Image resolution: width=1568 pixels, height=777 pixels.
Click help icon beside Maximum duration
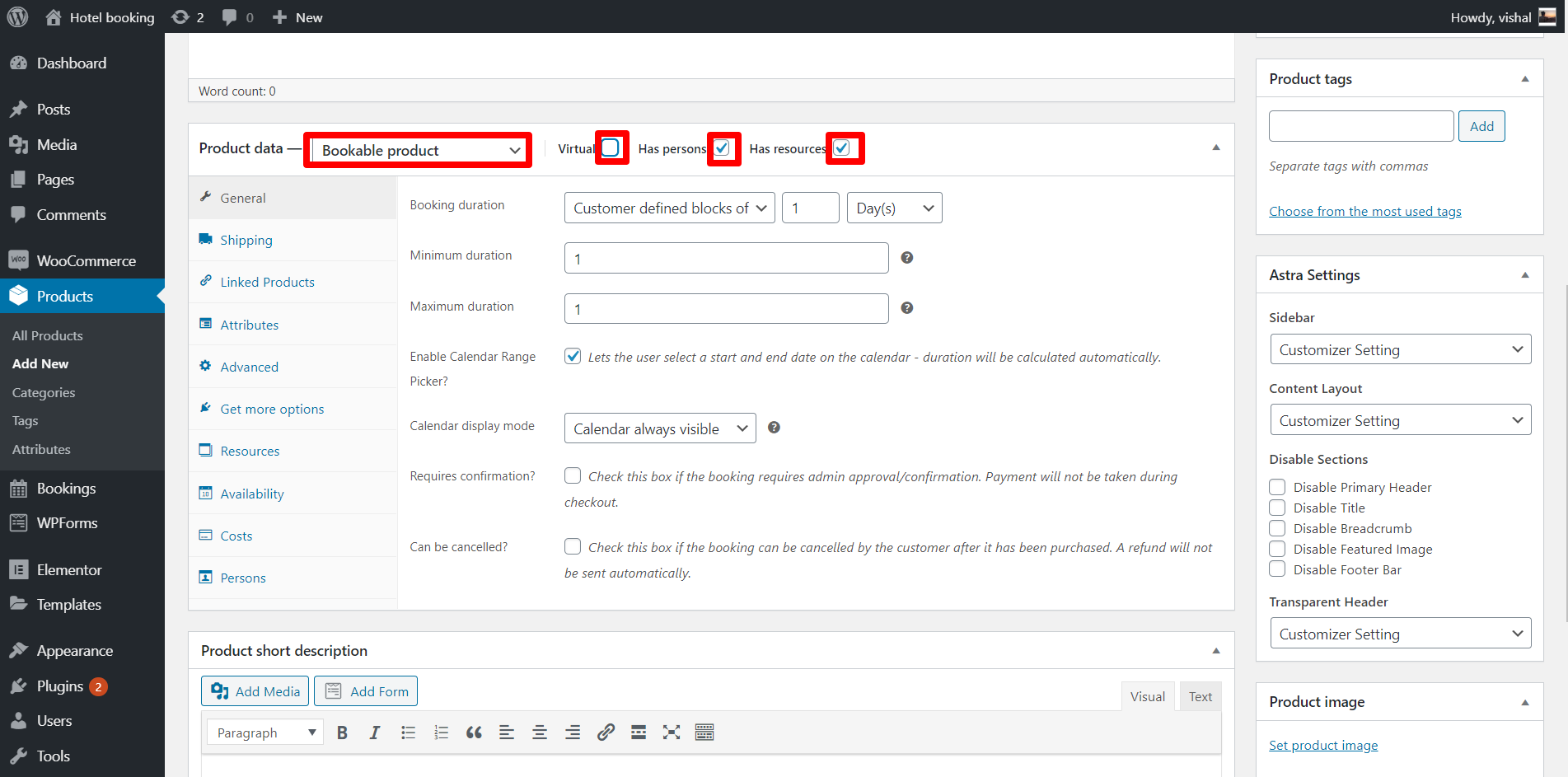point(907,308)
